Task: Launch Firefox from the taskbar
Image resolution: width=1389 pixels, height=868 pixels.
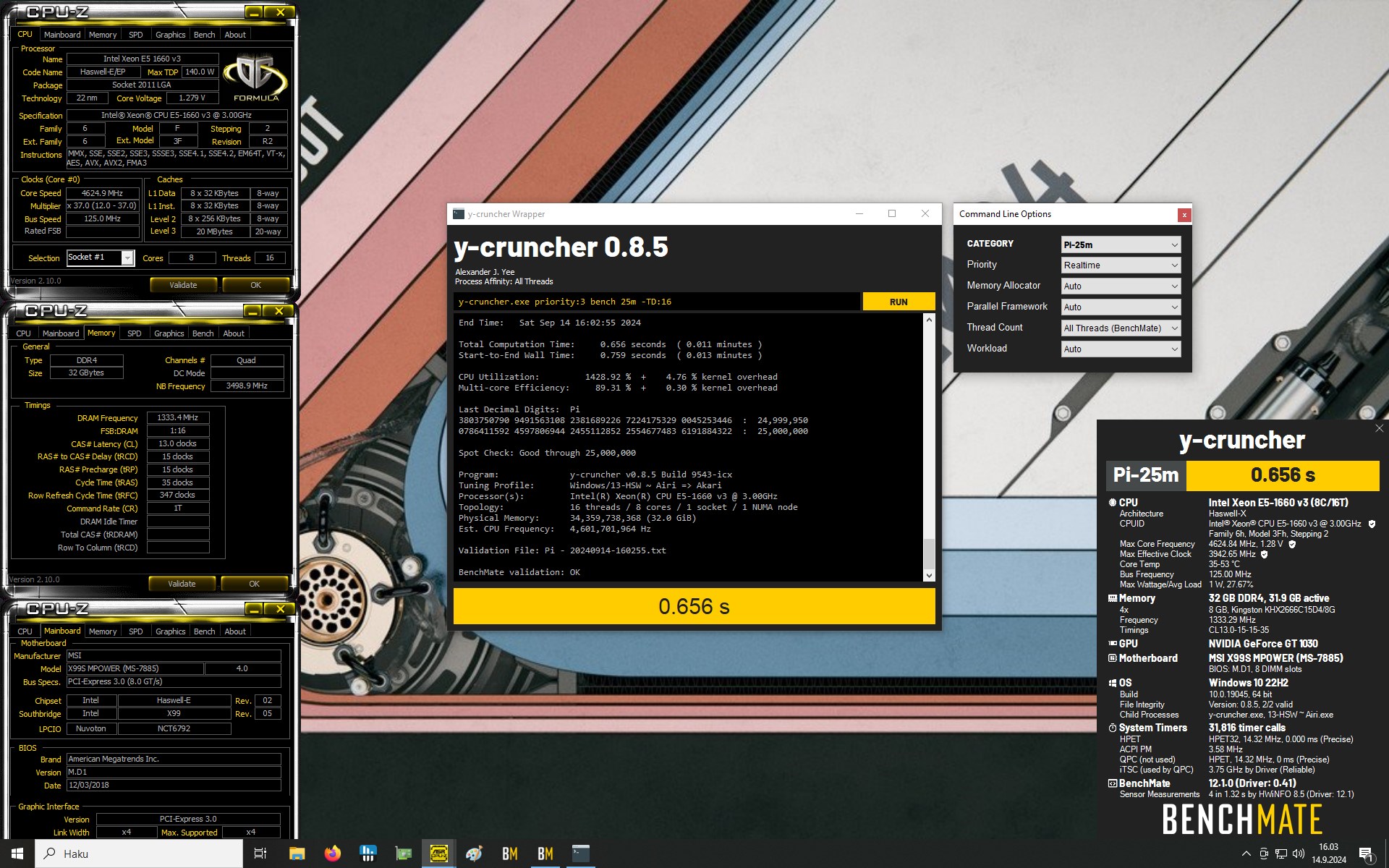Action: (x=332, y=854)
